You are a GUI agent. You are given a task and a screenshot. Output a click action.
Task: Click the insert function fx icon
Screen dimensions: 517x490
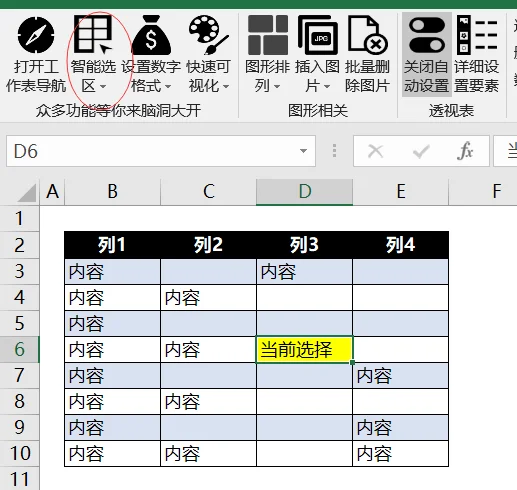(465, 151)
